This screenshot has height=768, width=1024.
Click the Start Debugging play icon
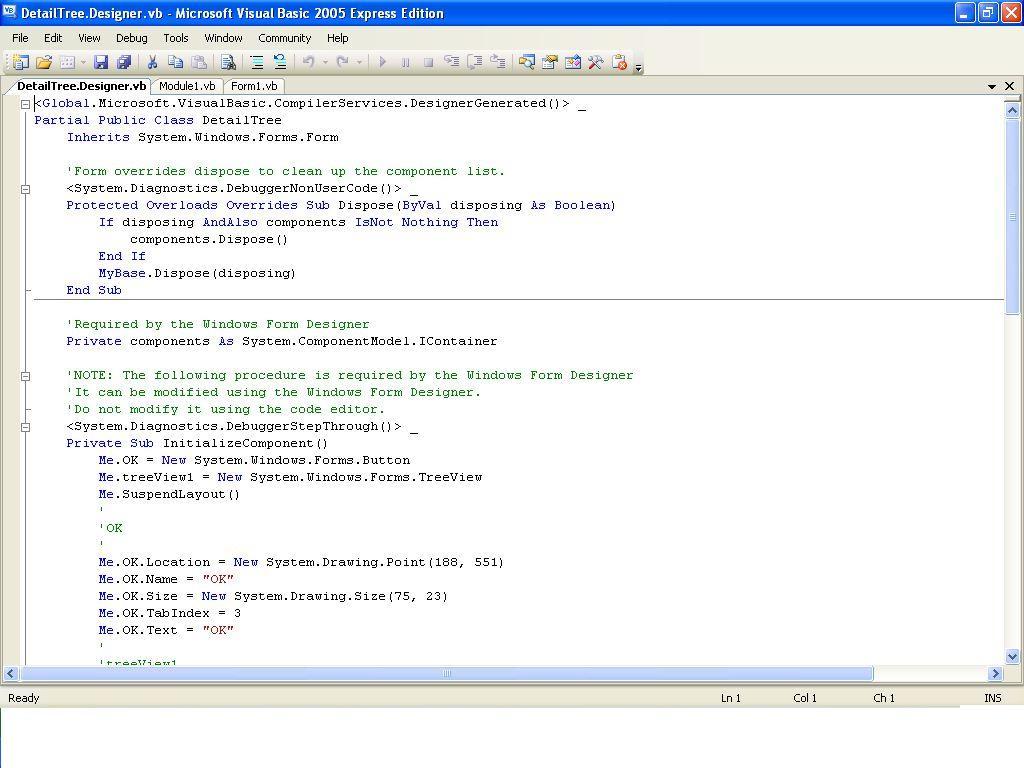click(383, 62)
